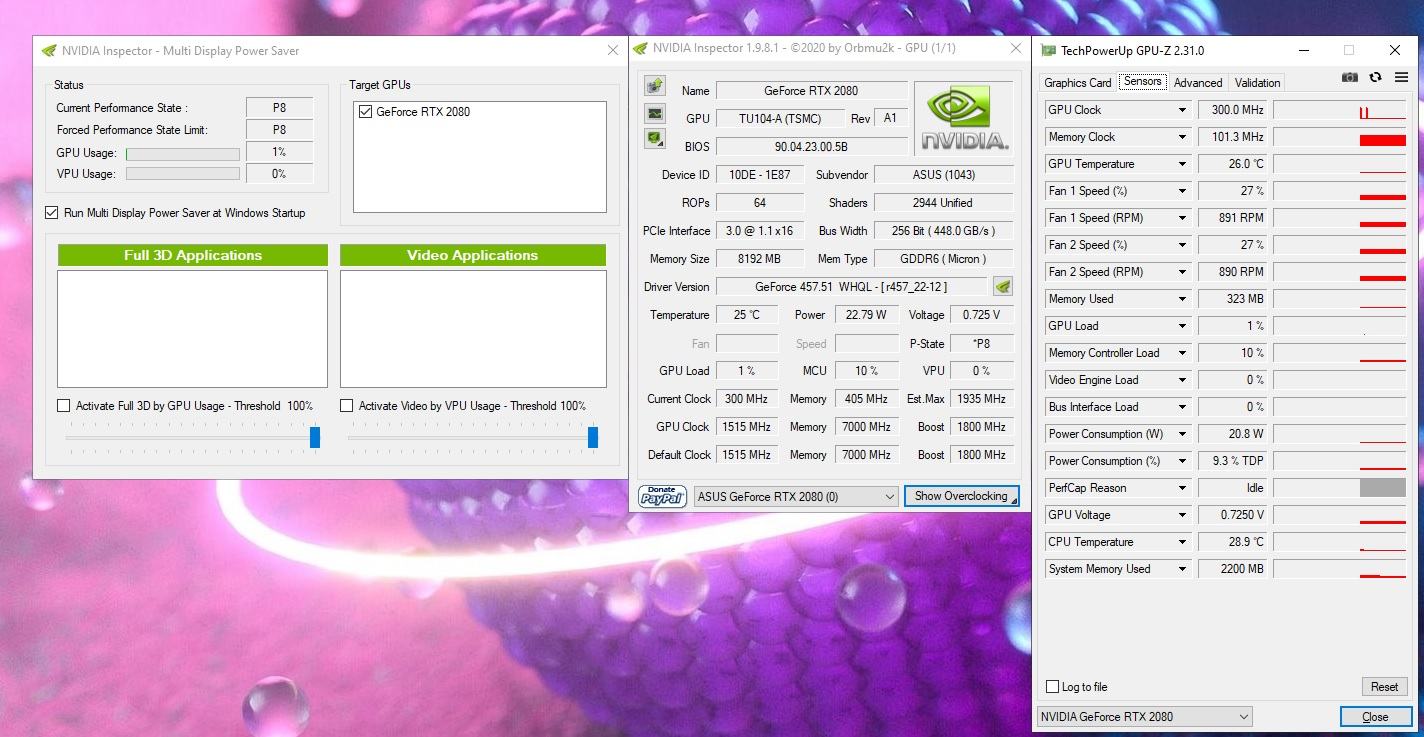
Task: Click Close button in GPU-Z
Action: point(1375,717)
